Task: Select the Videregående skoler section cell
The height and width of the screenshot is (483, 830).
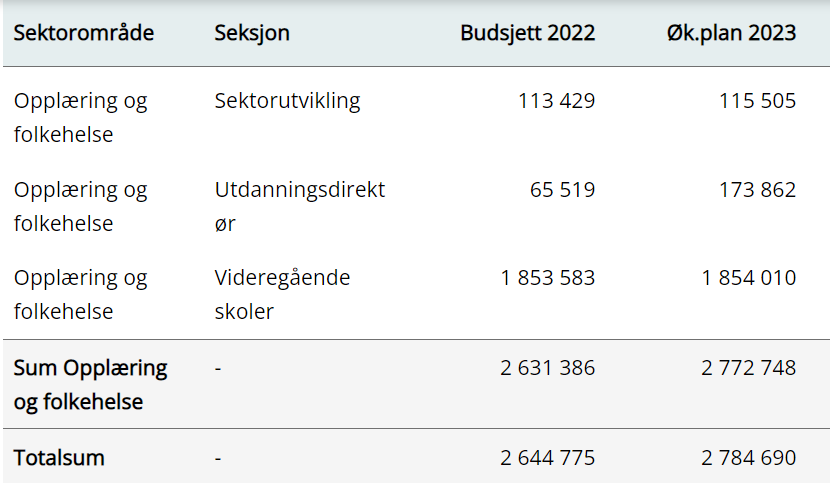Action: (282, 294)
